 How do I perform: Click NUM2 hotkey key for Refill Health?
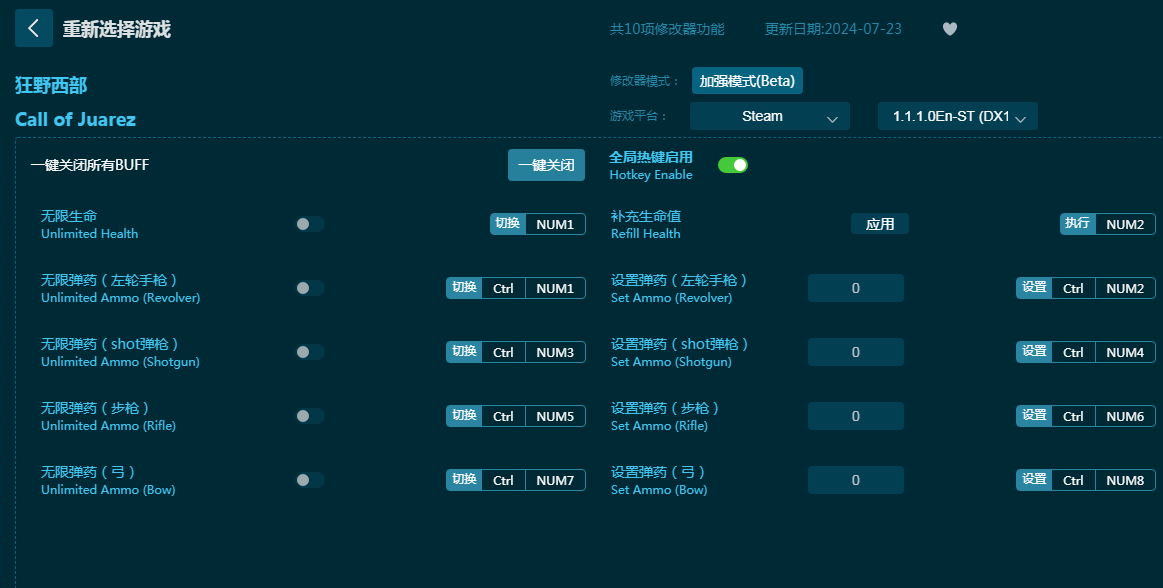click(x=1125, y=224)
